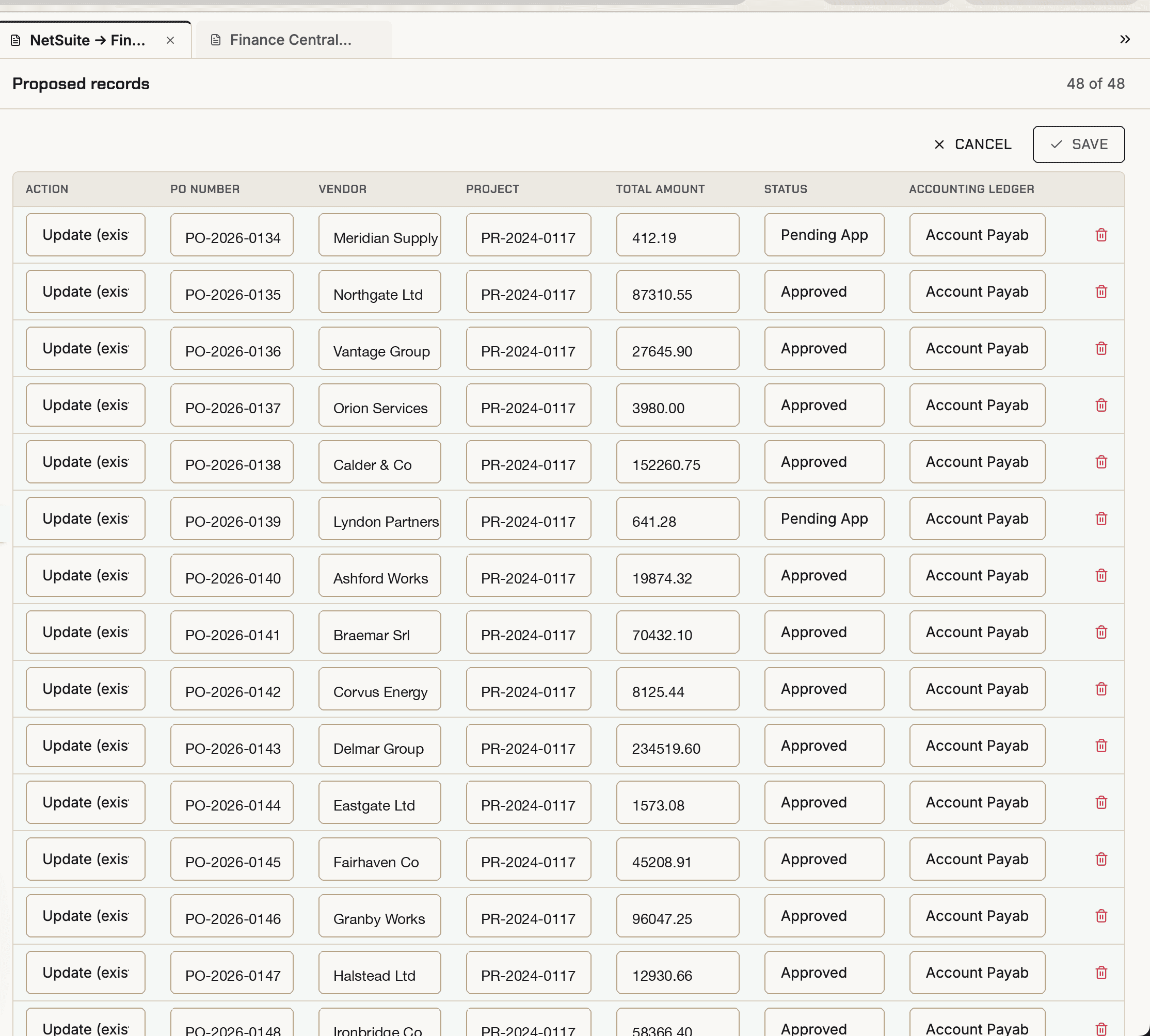Viewport: 1150px width, 1036px height.
Task: Edit vendor field Ashford Works
Action: (379, 575)
